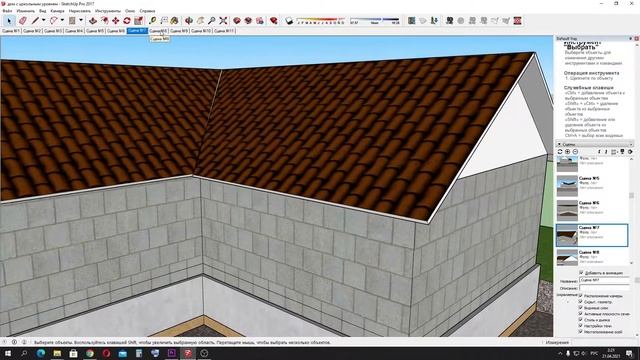Screen dimensions: 640x360
Task: Open the Extension Manager ruby icon
Action: 274,20
